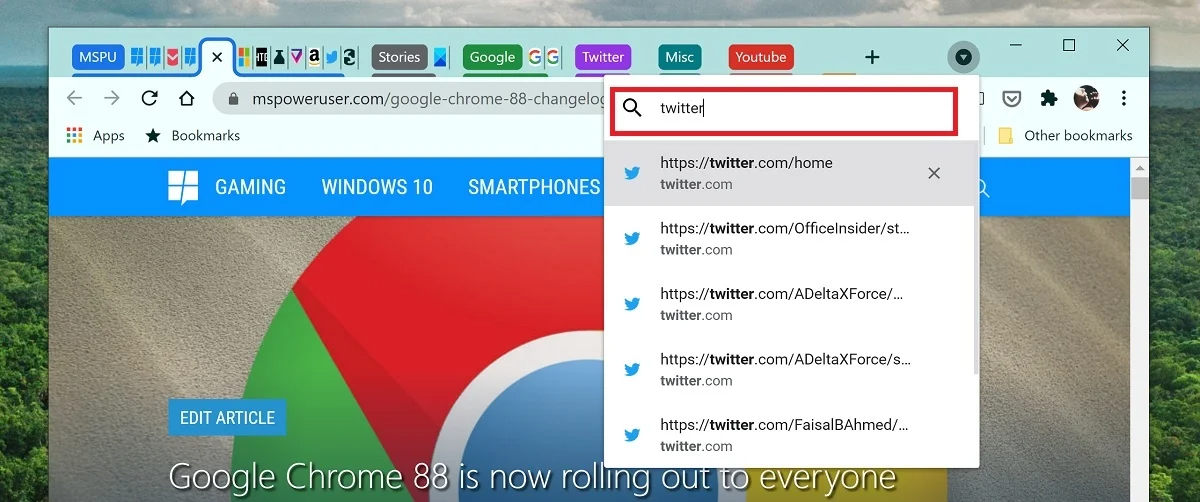Switch to the blue favicon tab after Stories
Screen dimensions: 1200x502
click(x=441, y=57)
